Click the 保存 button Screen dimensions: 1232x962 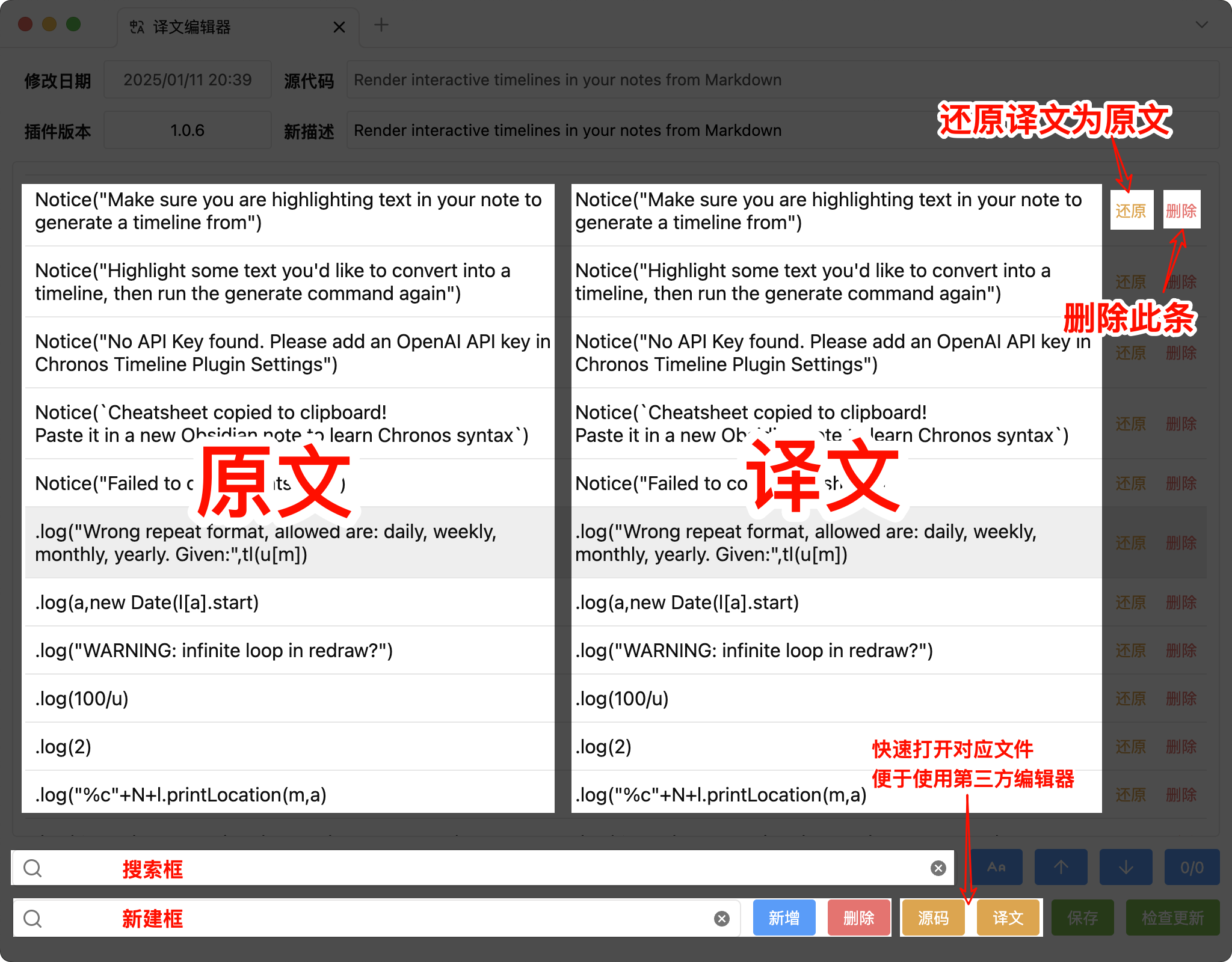click(1083, 918)
